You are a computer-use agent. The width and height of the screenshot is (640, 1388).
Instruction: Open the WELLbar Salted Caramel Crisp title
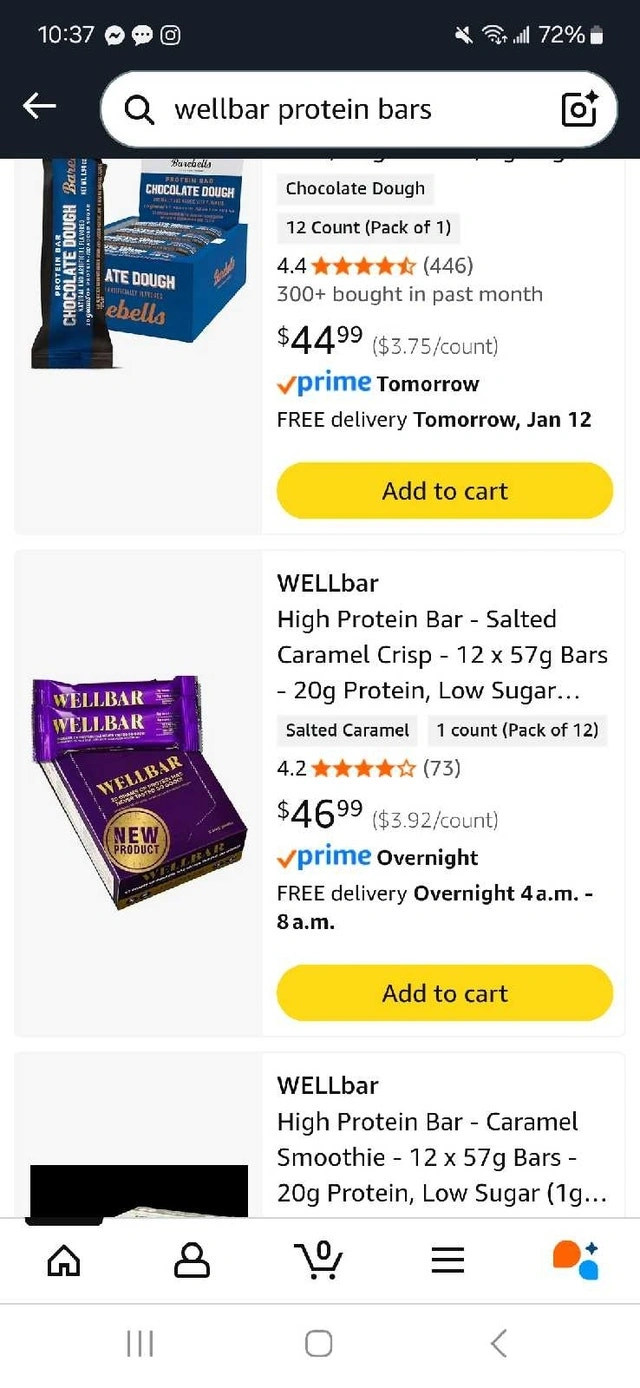[442, 655]
